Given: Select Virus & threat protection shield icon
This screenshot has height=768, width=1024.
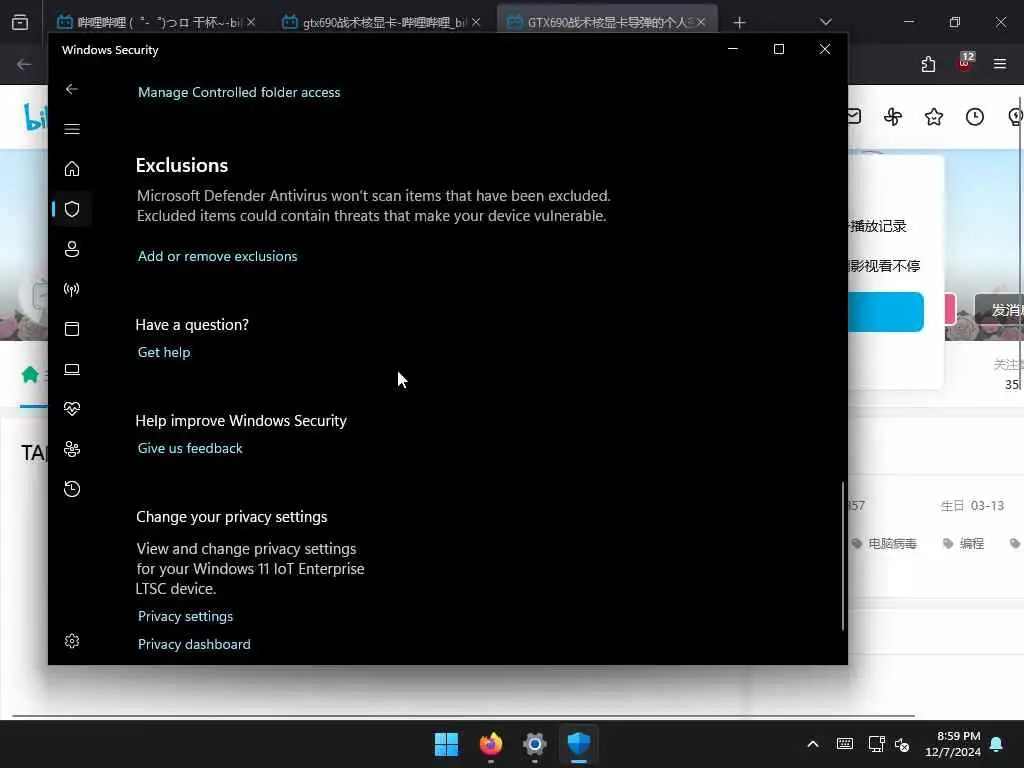Looking at the screenshot, I should [x=72, y=209].
